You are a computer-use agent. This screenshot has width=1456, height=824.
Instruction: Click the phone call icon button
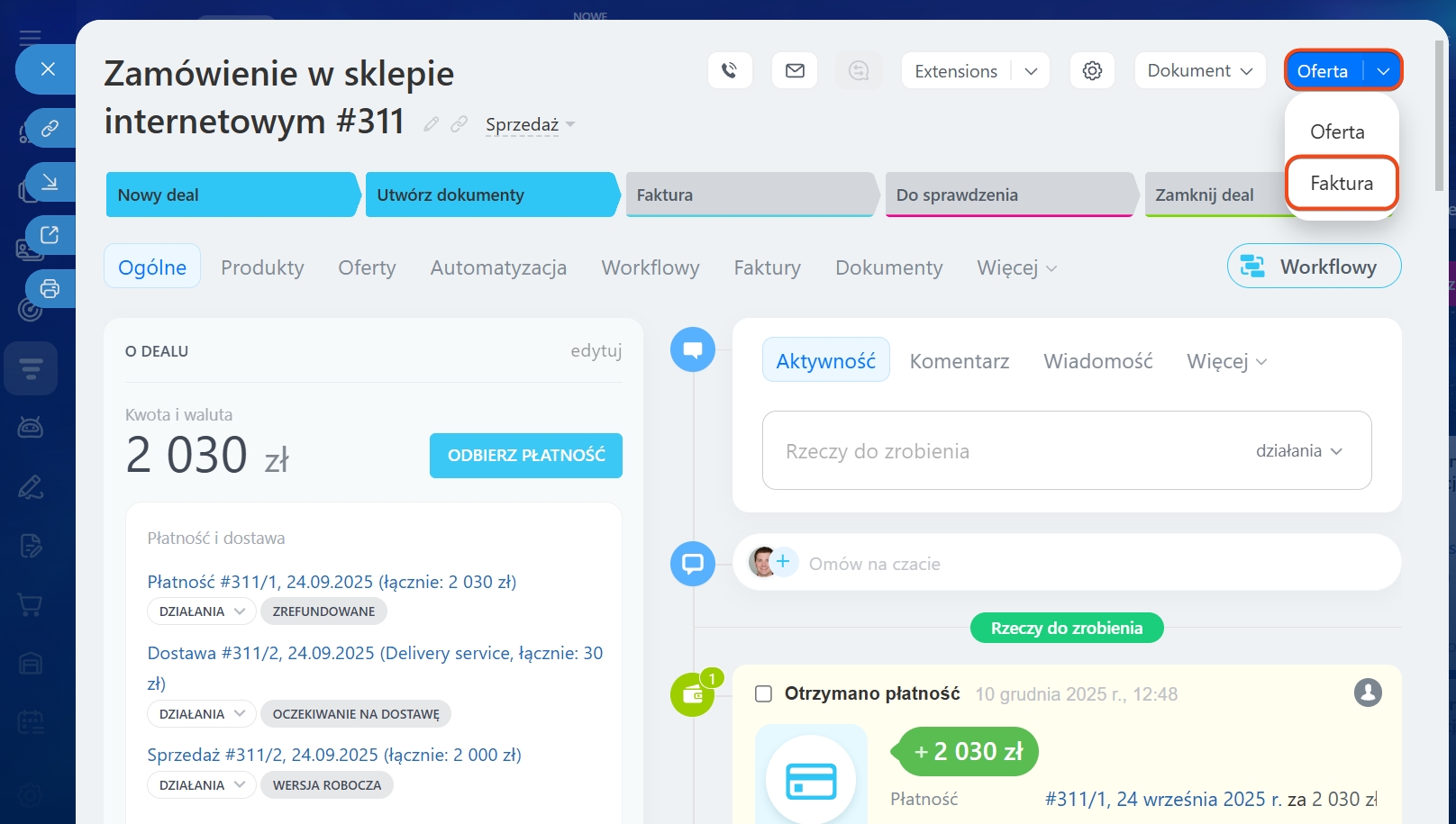(x=730, y=70)
